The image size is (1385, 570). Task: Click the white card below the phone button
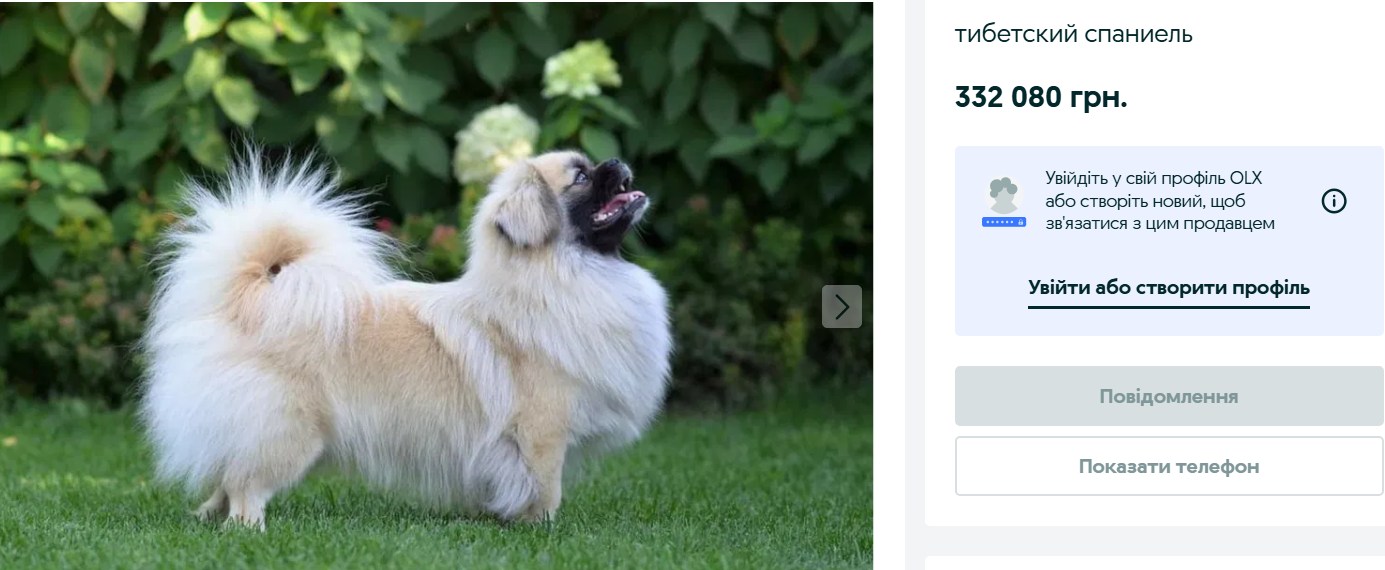[x=1155, y=563]
